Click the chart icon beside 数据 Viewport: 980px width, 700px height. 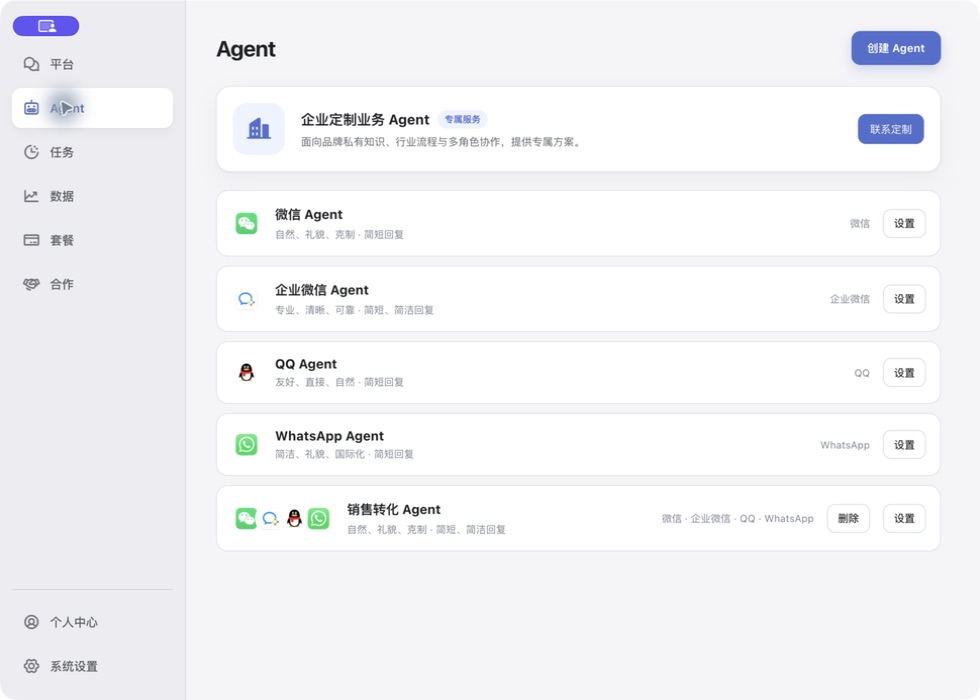pos(31,196)
